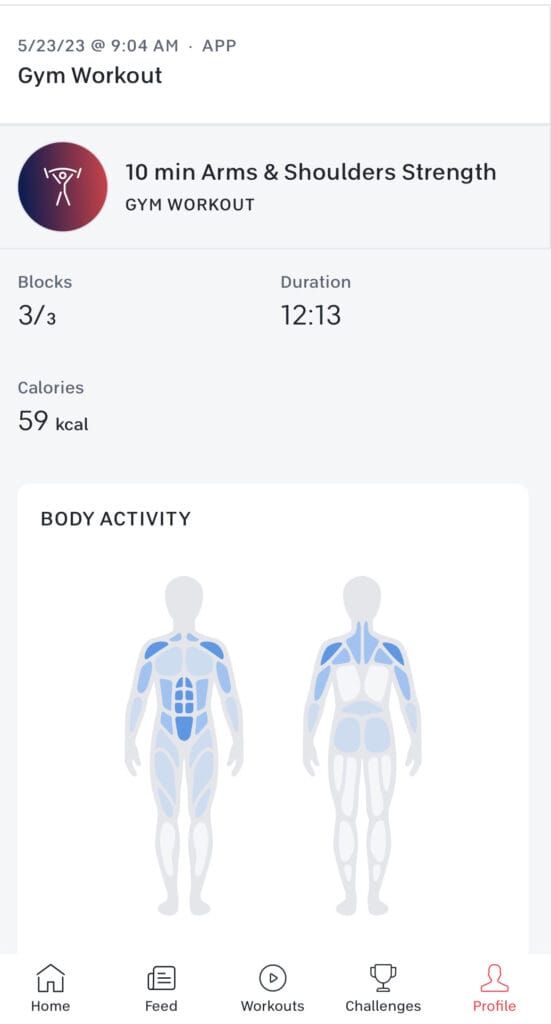Tap the Gym Workout header title
The width and height of the screenshot is (551, 1024).
click(90, 75)
